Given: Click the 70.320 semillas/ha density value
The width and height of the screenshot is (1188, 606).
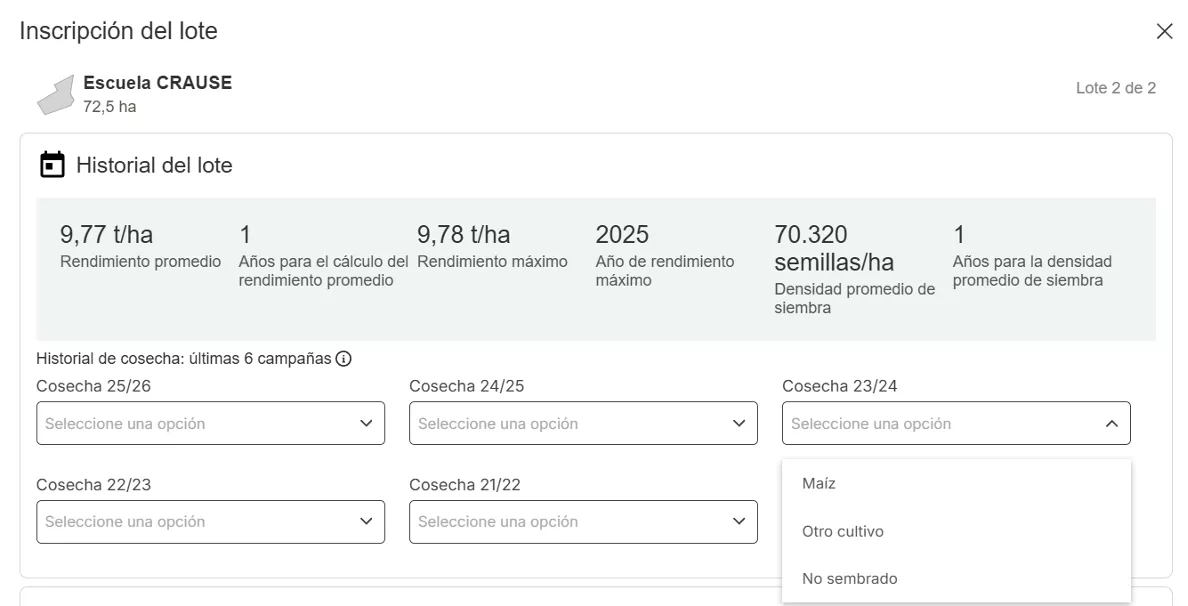Looking at the screenshot, I should pyautogui.click(x=834, y=248).
